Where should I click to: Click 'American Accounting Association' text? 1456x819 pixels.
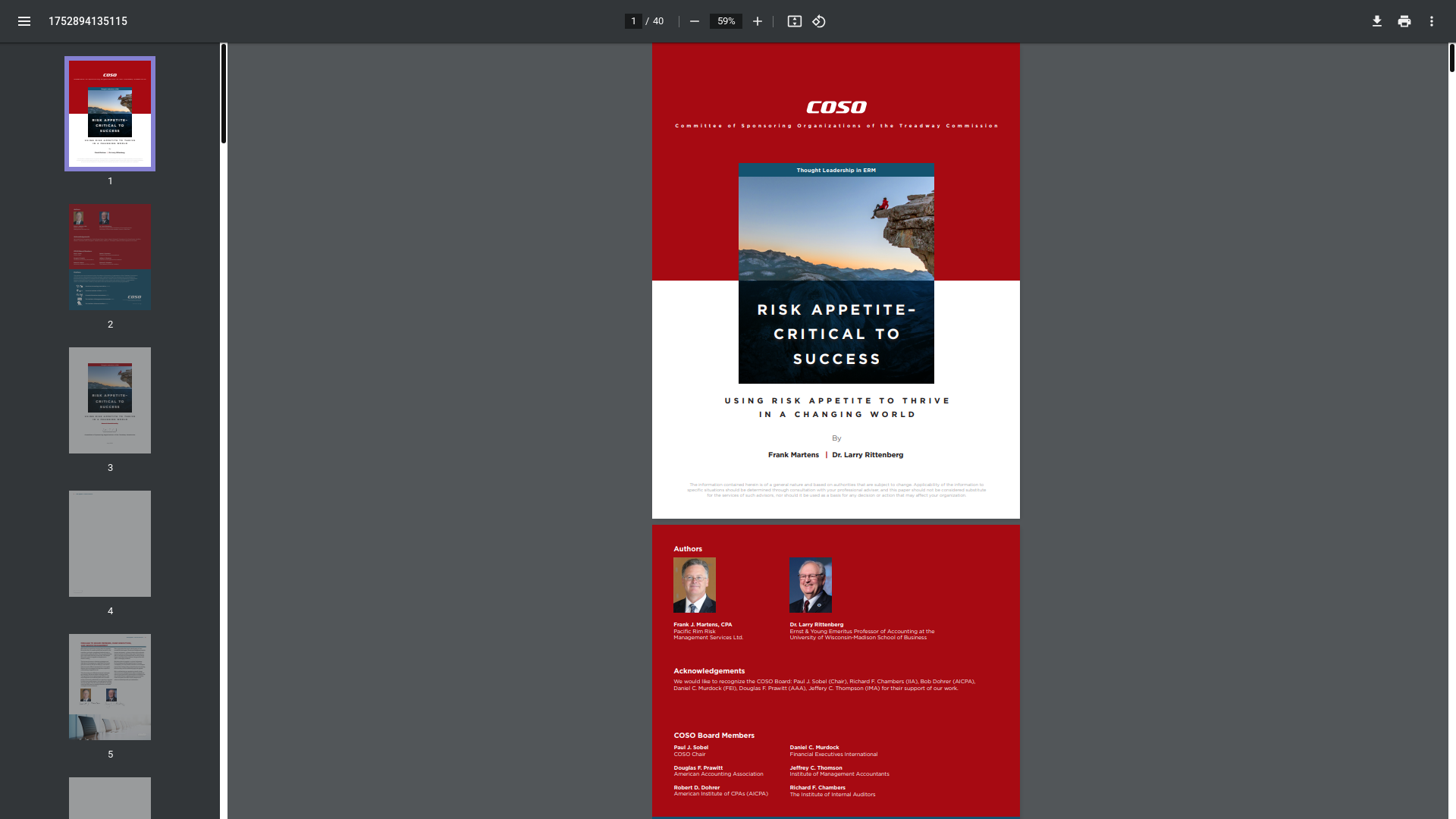point(718,774)
